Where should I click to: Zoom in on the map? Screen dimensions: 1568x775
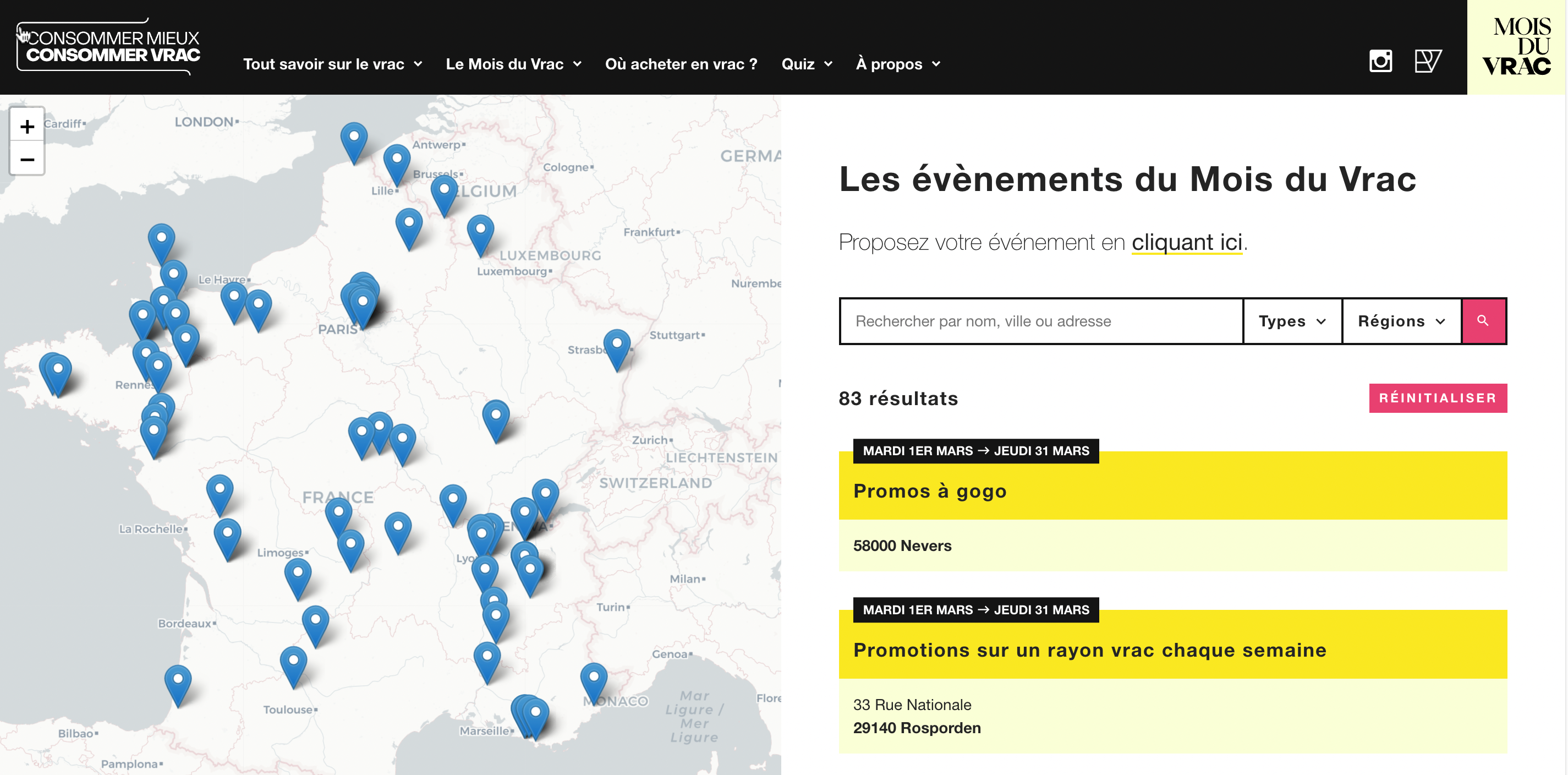(27, 126)
